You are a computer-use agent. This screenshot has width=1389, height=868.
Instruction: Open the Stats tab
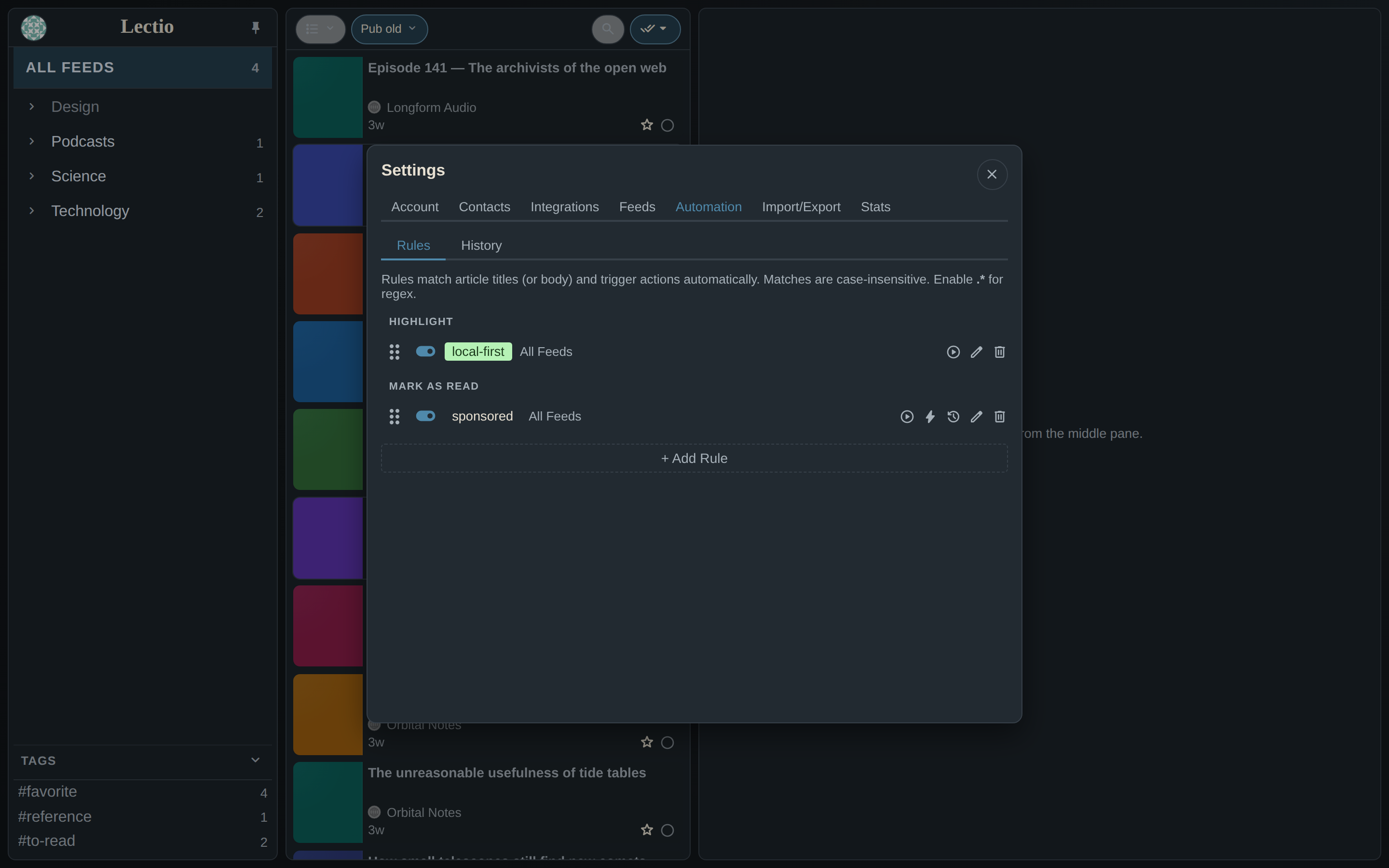click(x=875, y=207)
